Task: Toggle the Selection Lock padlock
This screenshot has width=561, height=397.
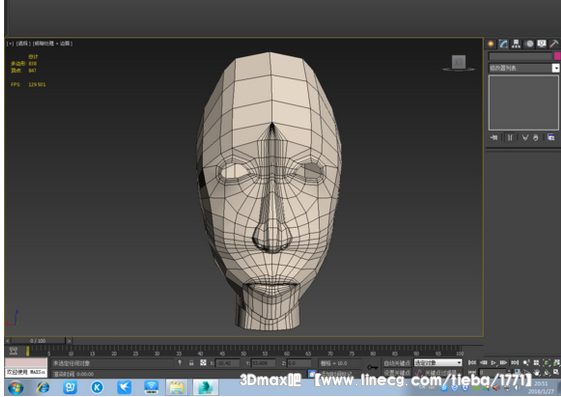Action: (191, 363)
